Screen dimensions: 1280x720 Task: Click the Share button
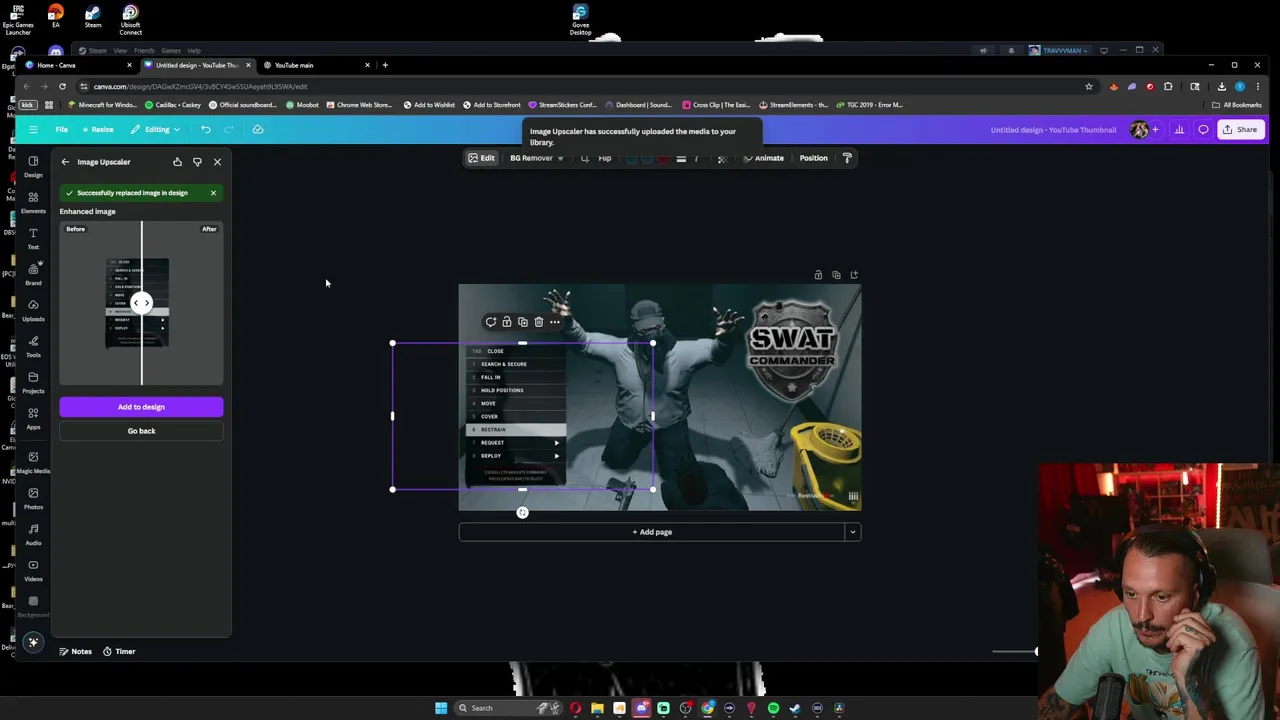point(1240,129)
